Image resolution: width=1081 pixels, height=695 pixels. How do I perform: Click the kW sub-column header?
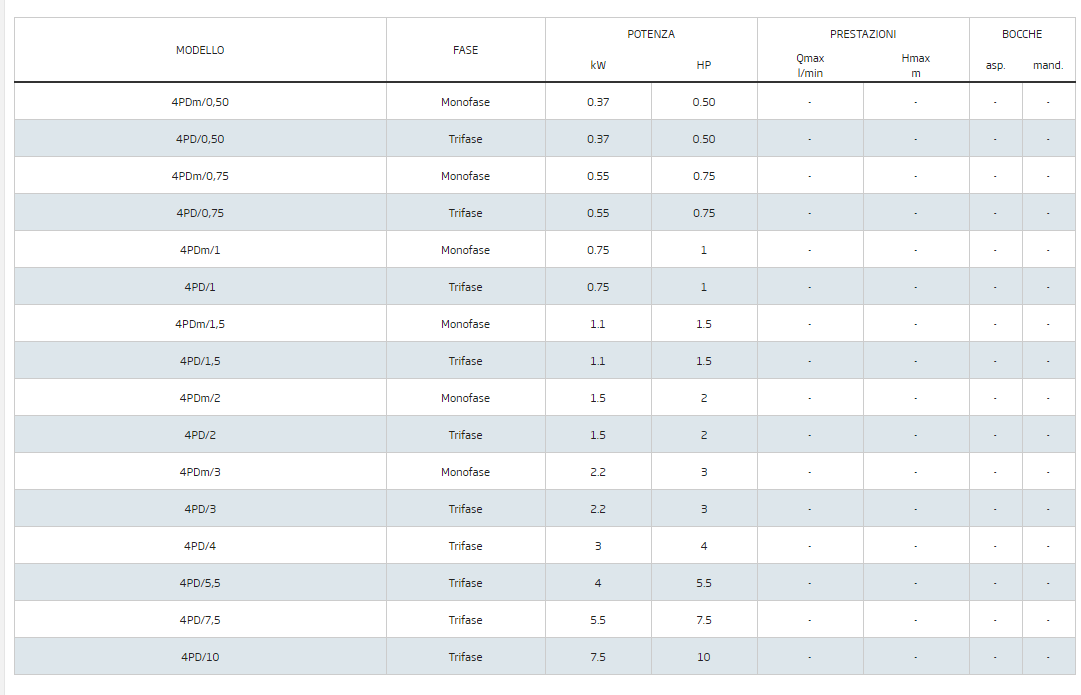(598, 66)
